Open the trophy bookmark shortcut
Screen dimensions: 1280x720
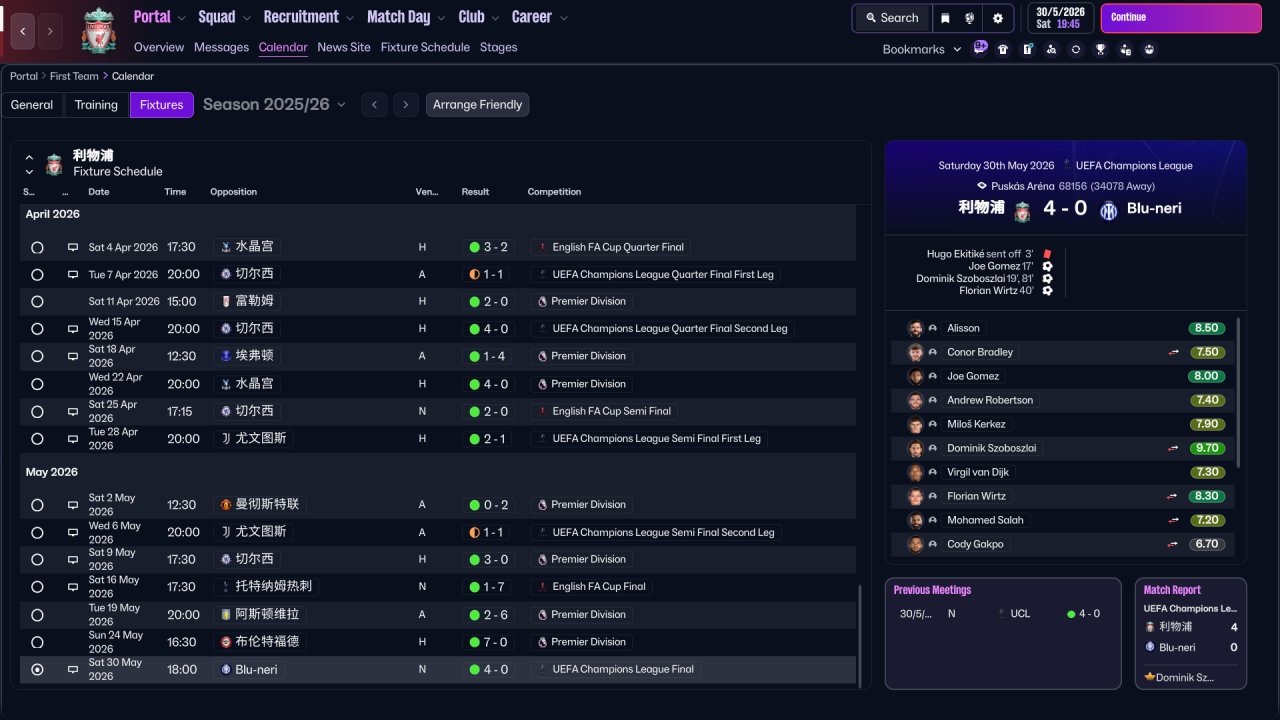point(1100,49)
